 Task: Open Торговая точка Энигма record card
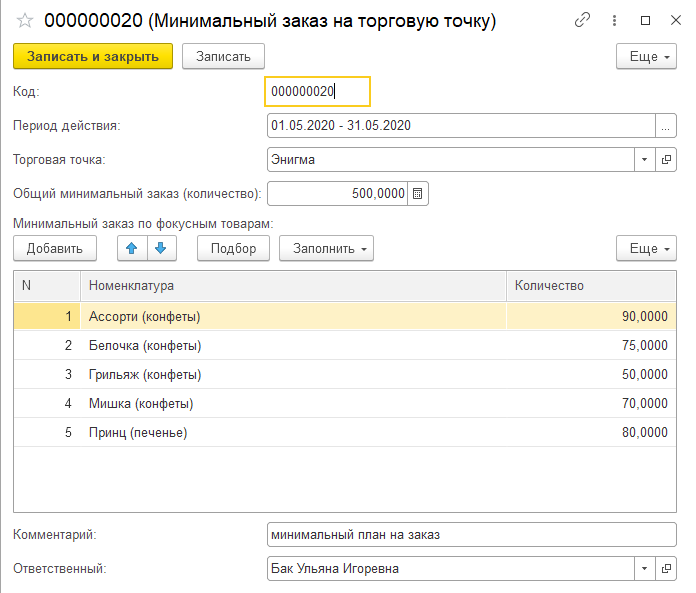(666, 159)
